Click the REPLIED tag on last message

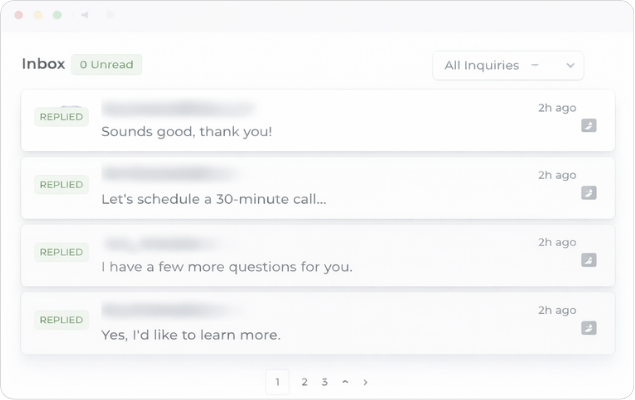(x=61, y=319)
